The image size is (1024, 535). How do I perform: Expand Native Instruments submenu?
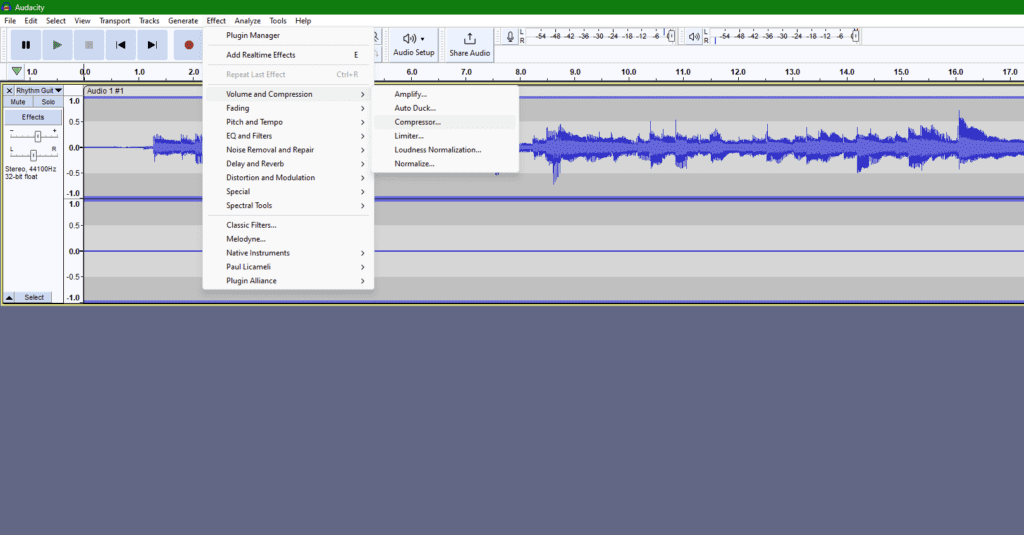point(288,253)
